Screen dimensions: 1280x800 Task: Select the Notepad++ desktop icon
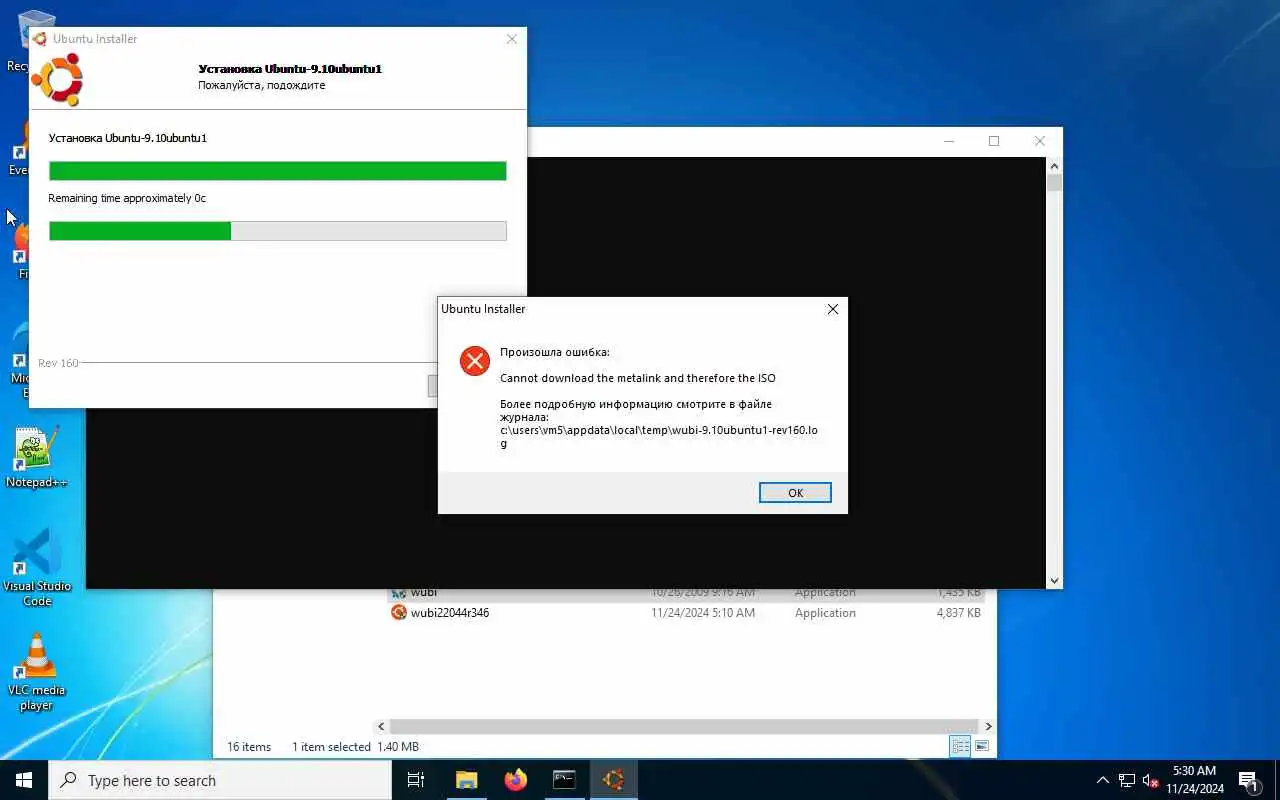point(37,458)
